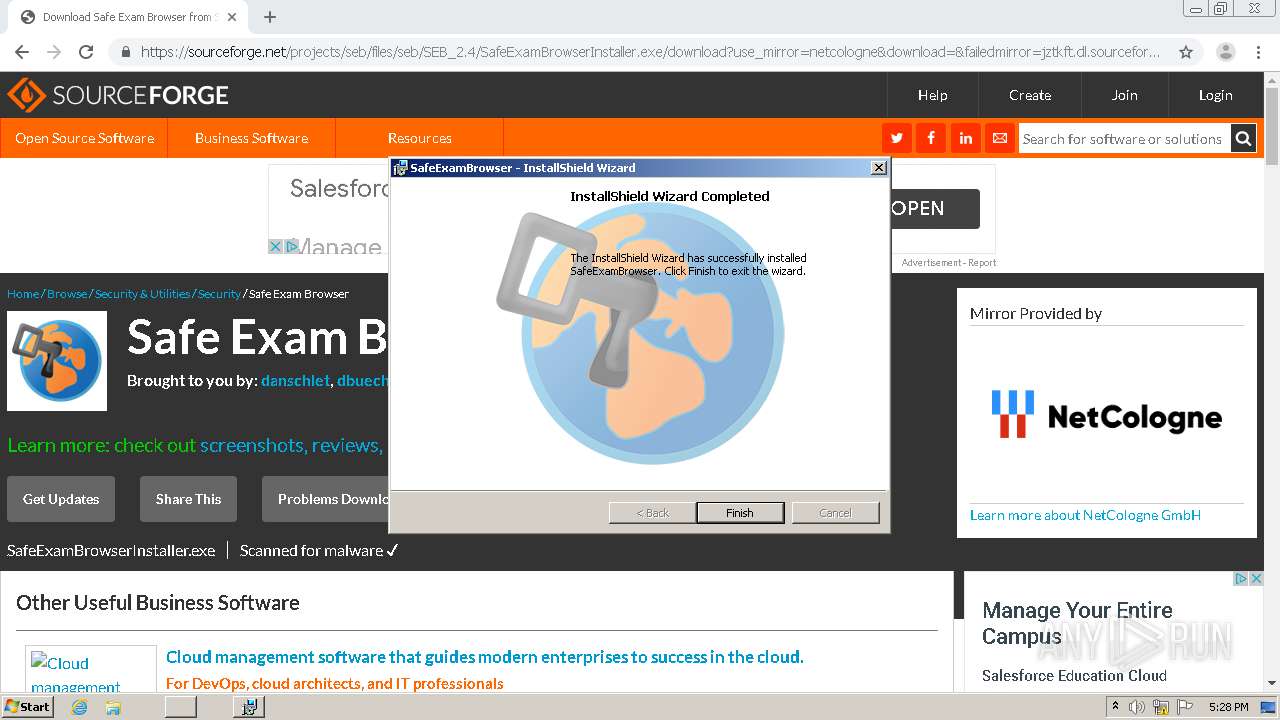Open the volume speaker tray icon

point(1137,707)
